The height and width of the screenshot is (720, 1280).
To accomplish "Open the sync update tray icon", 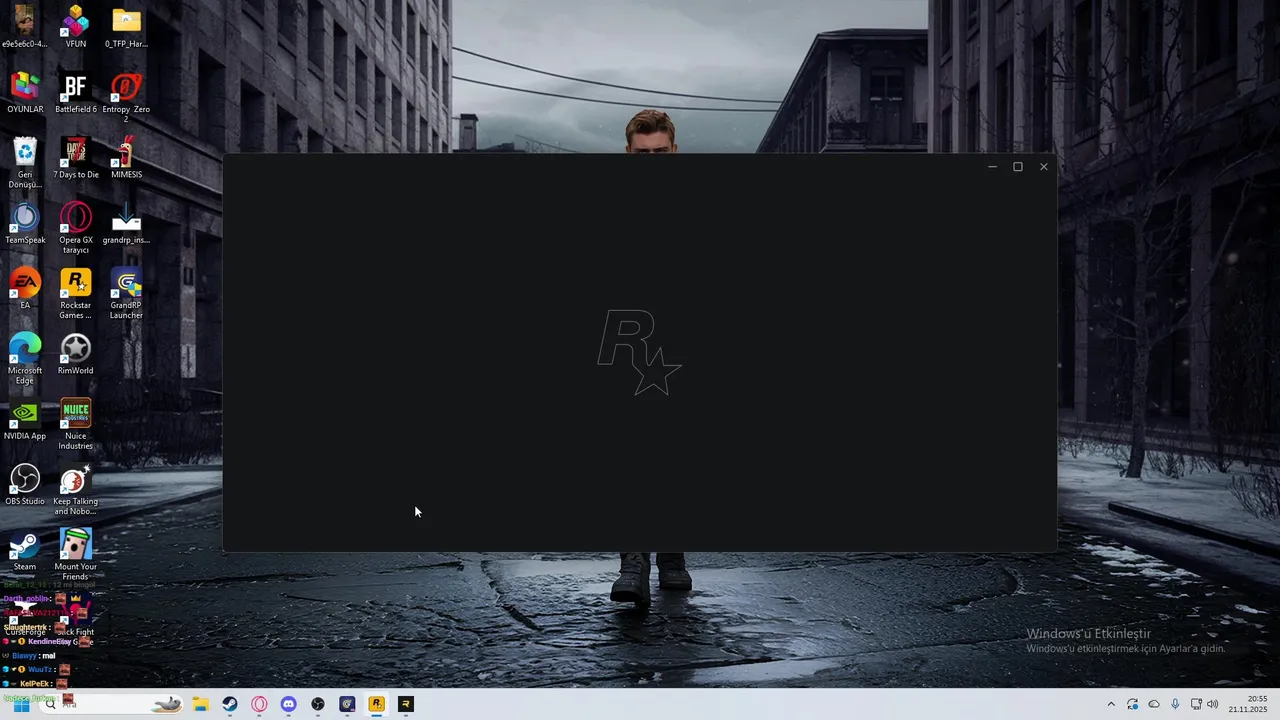I will tap(1132, 704).
